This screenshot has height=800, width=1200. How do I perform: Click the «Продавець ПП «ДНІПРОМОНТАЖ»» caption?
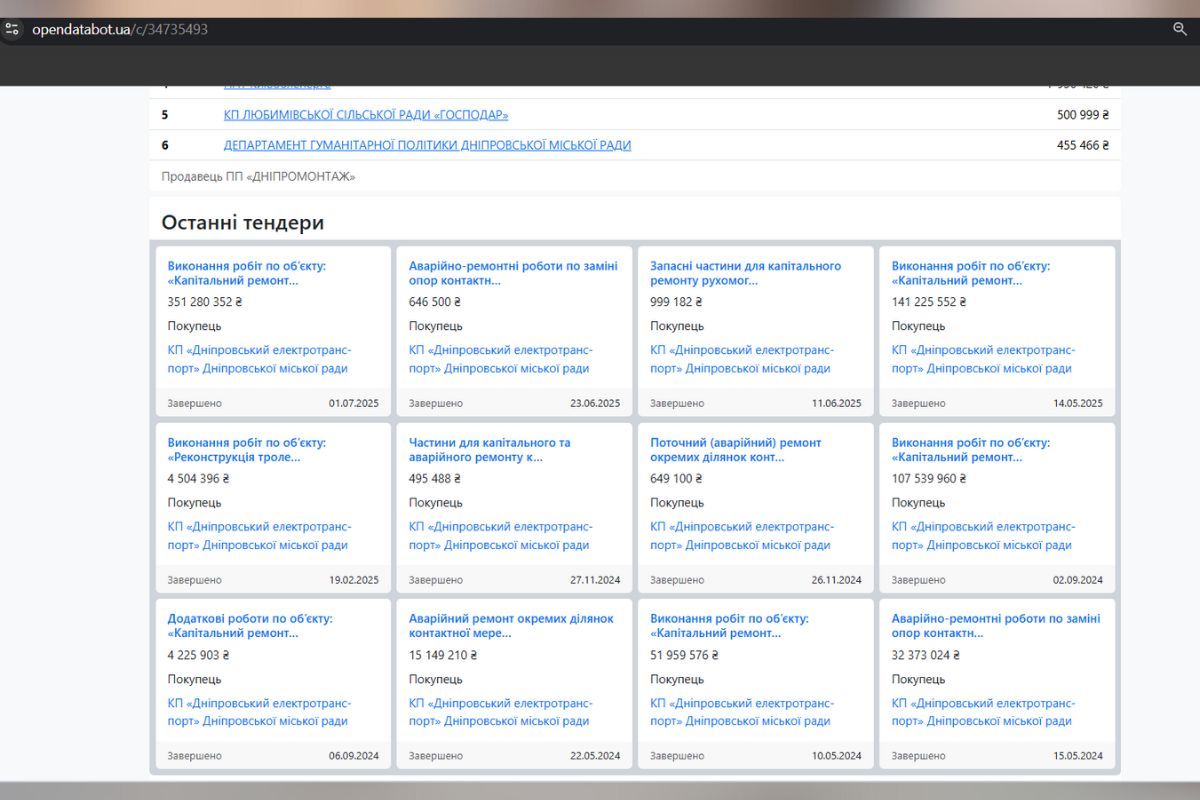click(x=258, y=177)
